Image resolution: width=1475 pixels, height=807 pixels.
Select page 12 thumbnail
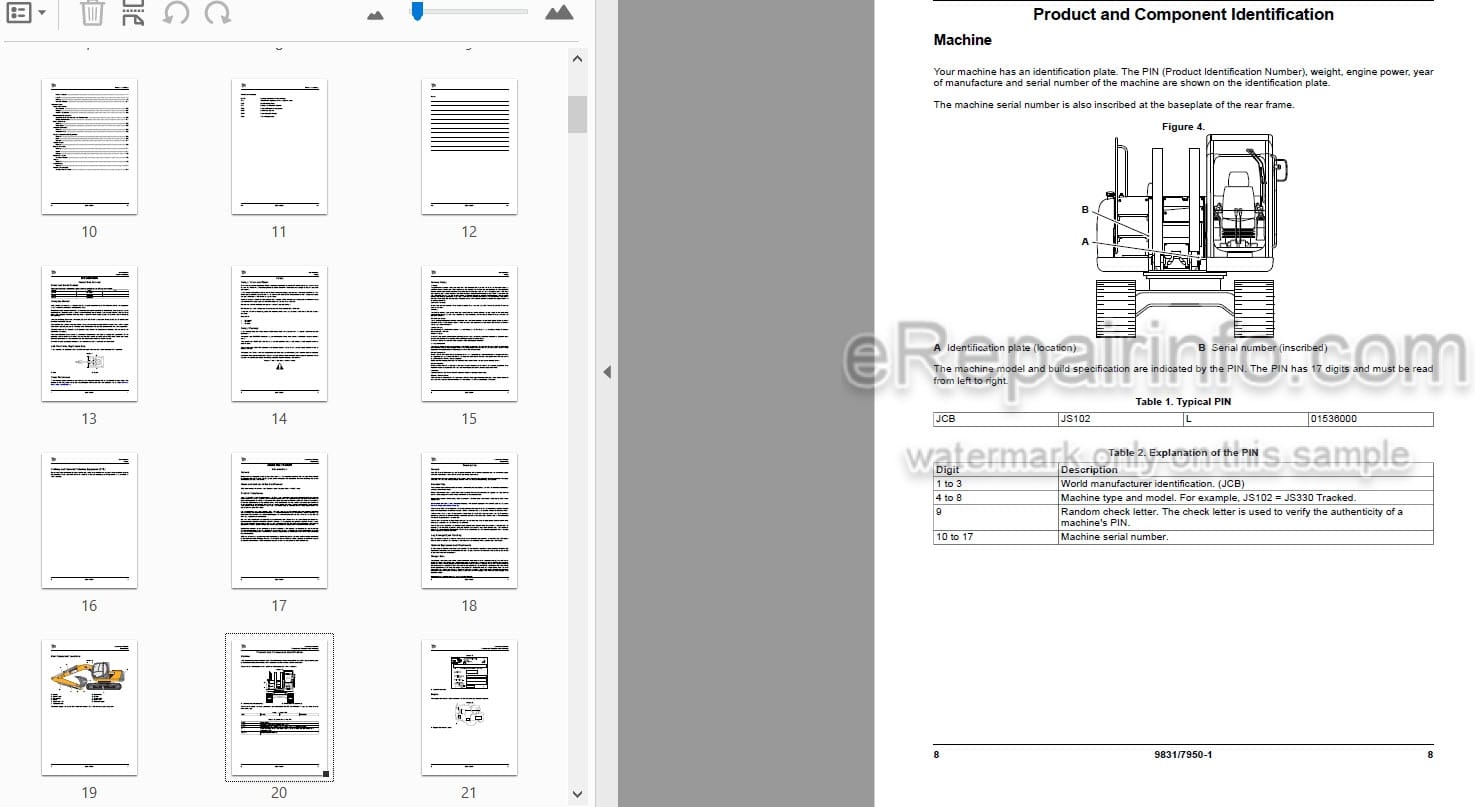pyautogui.click(x=469, y=146)
